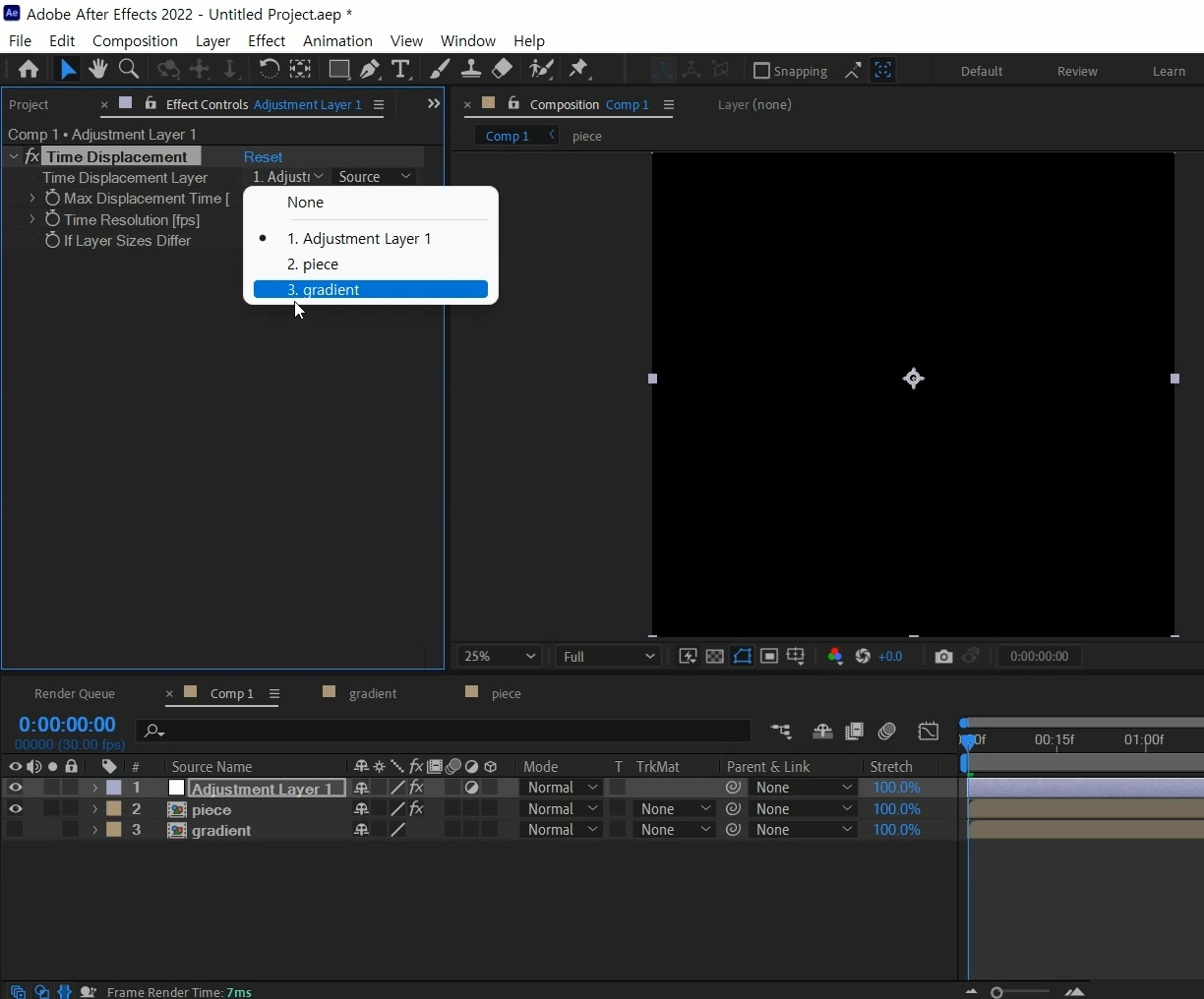Toggle mask and shape path visibility
1204x999 pixels.
[x=742, y=657]
